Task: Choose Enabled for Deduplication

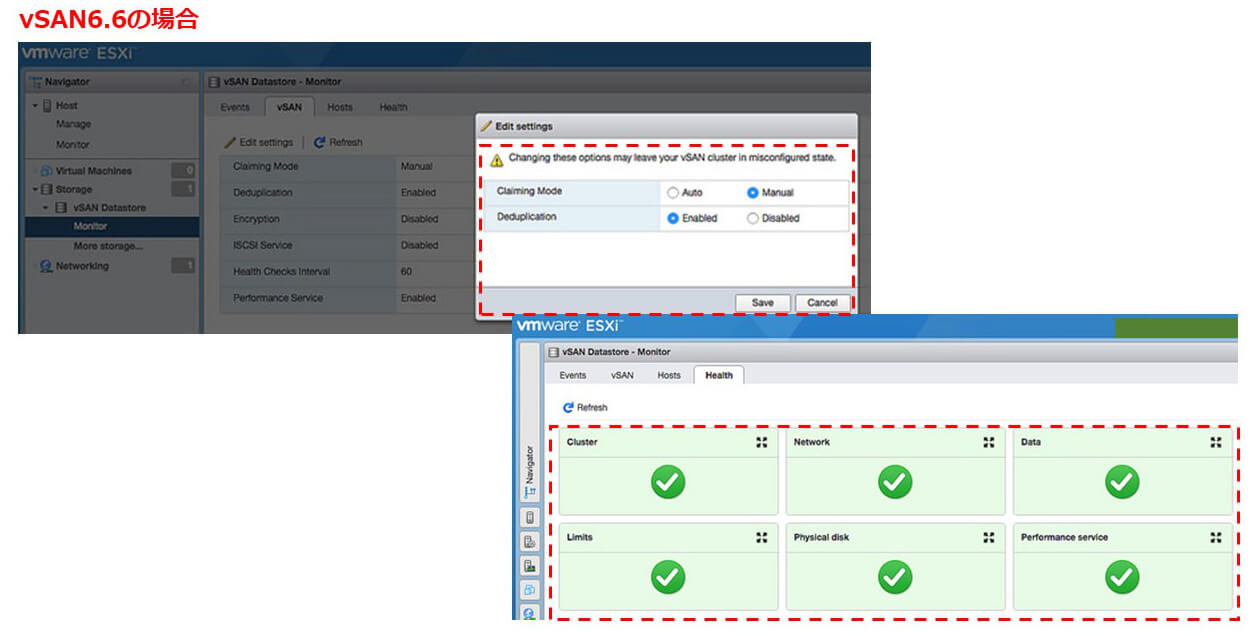Action: tap(673, 218)
